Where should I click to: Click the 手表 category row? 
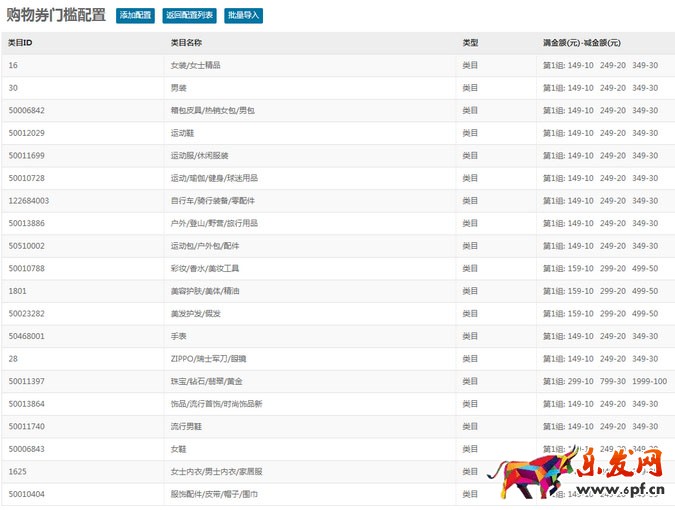pyautogui.click(x=179, y=336)
